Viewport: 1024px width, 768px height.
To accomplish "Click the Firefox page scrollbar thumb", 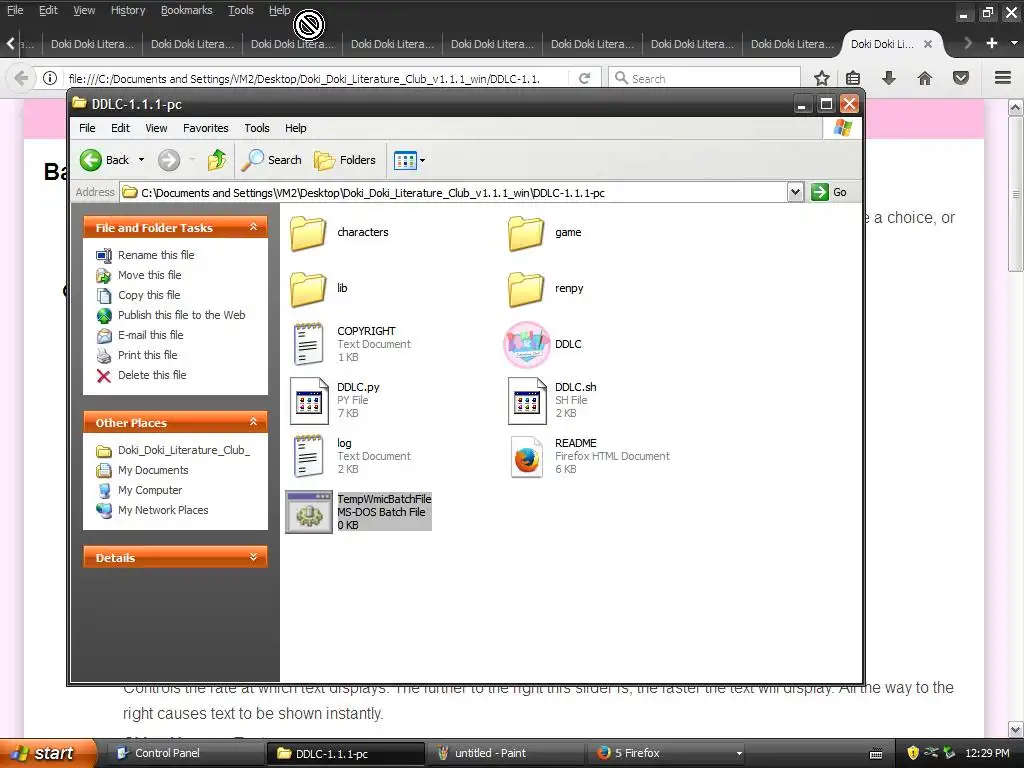I will click(x=1016, y=194).
